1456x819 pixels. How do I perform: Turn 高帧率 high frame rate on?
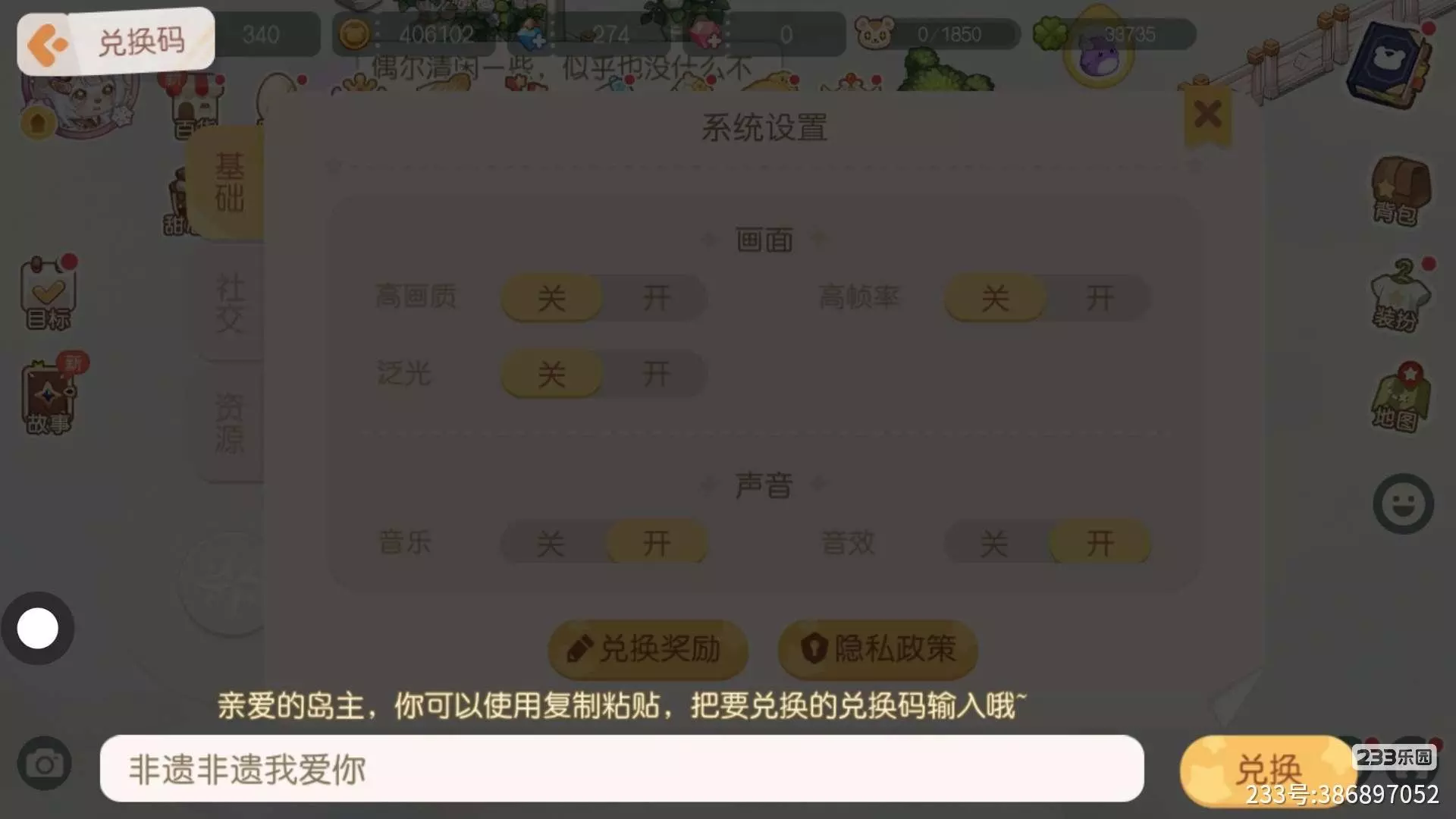[x=1099, y=297]
